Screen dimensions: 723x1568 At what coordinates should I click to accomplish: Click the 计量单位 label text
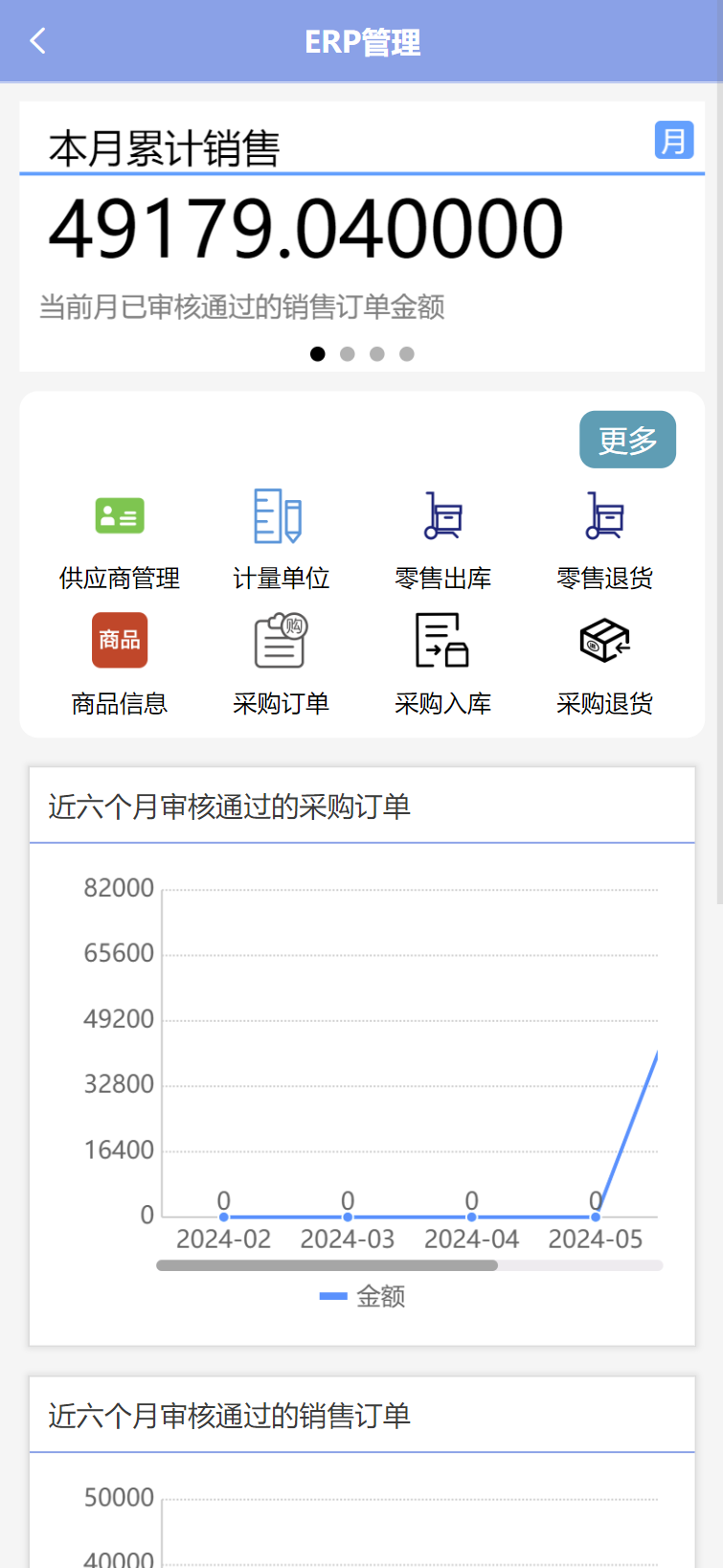pyautogui.click(x=281, y=579)
